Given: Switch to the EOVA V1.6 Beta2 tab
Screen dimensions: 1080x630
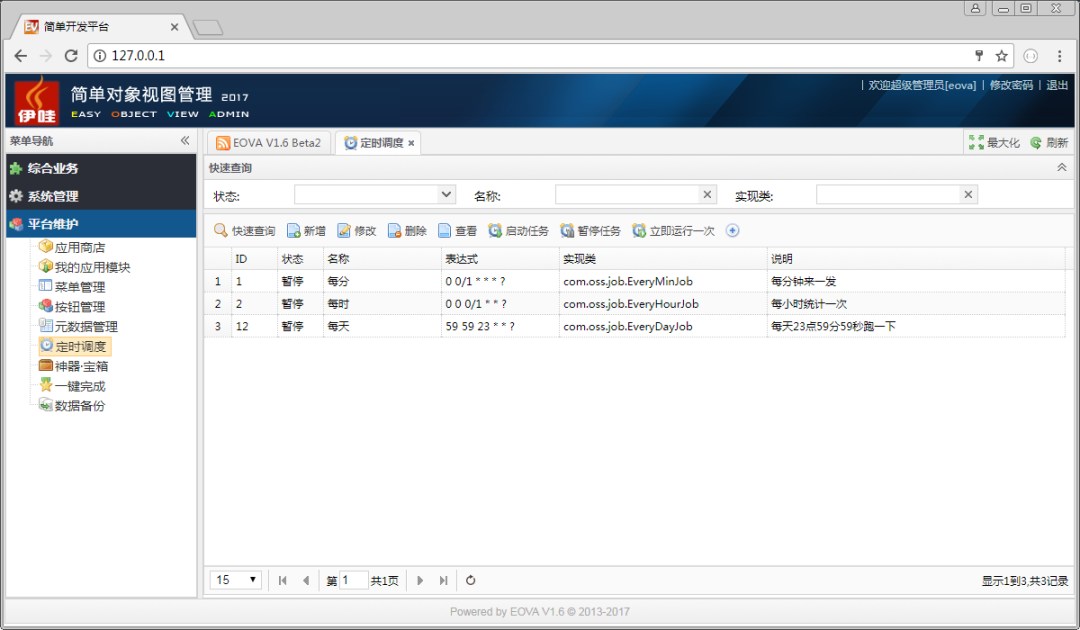Looking at the screenshot, I should coord(268,143).
